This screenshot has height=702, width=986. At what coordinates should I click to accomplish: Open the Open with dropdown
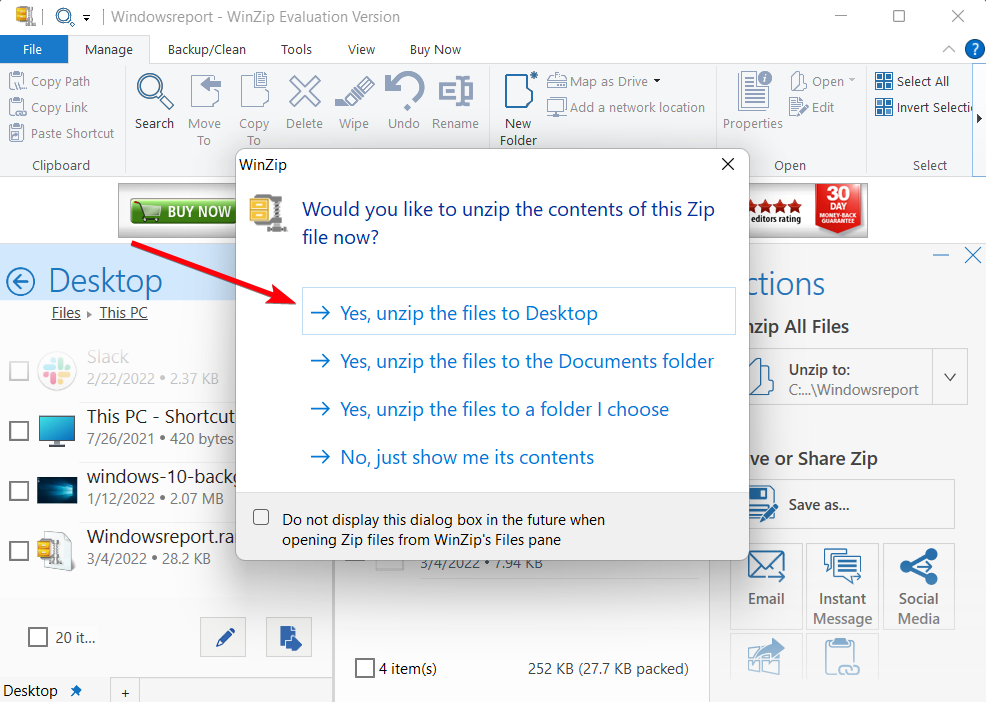850,81
